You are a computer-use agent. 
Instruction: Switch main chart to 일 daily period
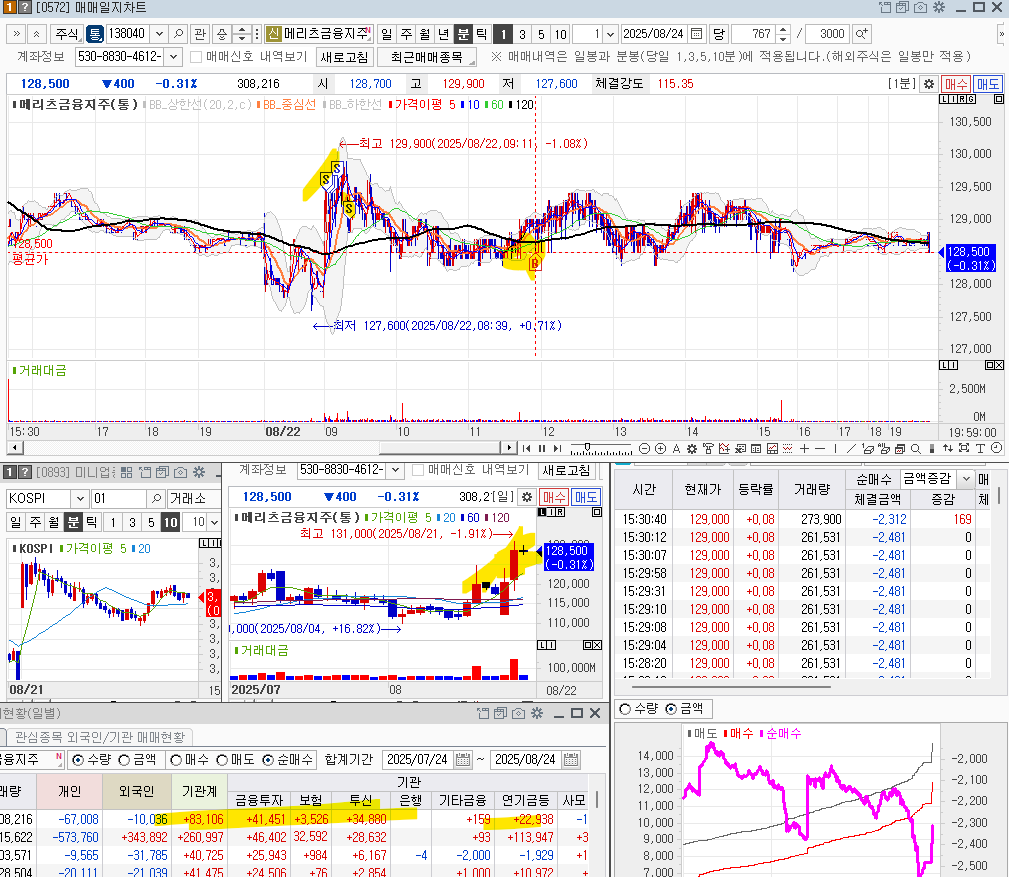386,33
